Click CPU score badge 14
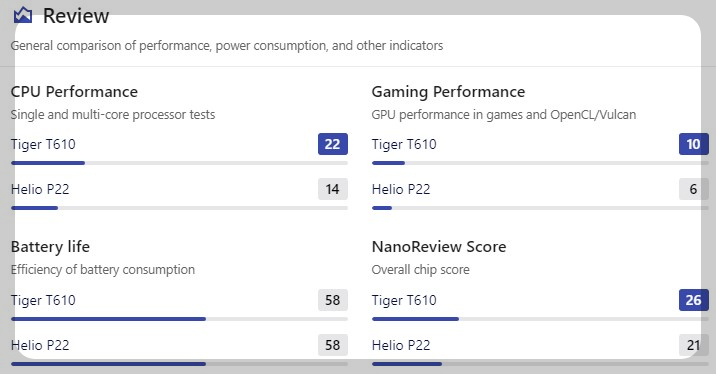This screenshot has width=716, height=374. click(333, 189)
